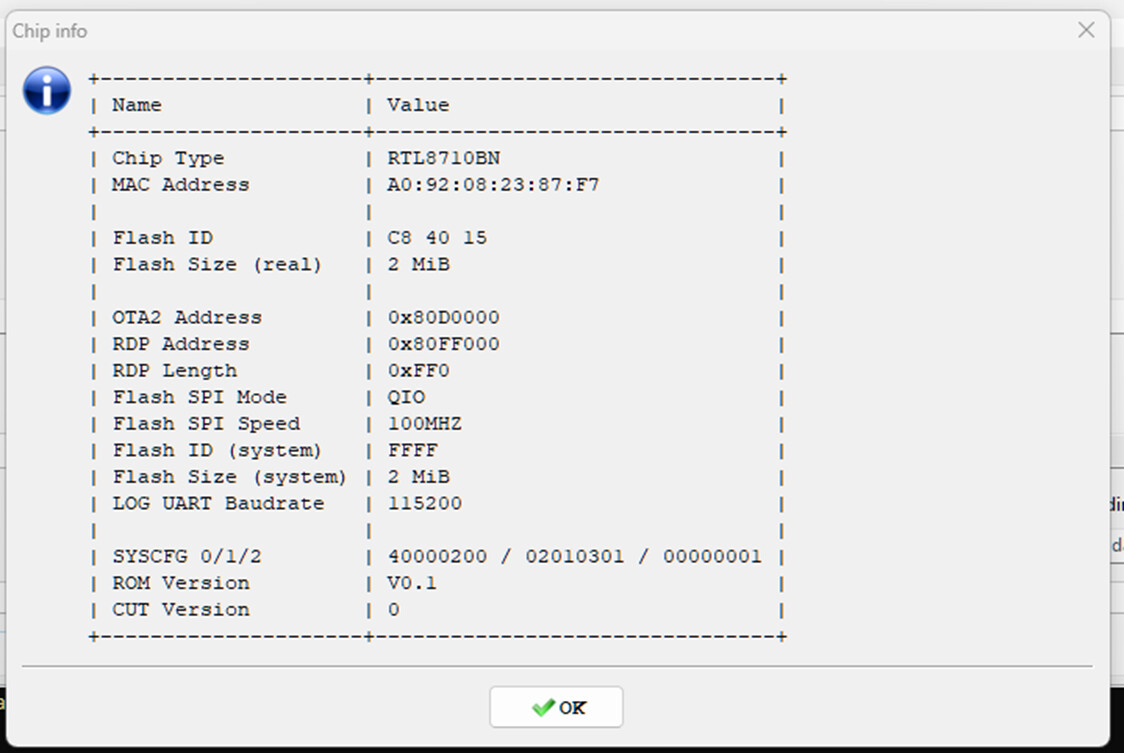Click the RDP Length value 0xFF0
Image resolution: width=1124 pixels, height=753 pixels.
(419, 370)
